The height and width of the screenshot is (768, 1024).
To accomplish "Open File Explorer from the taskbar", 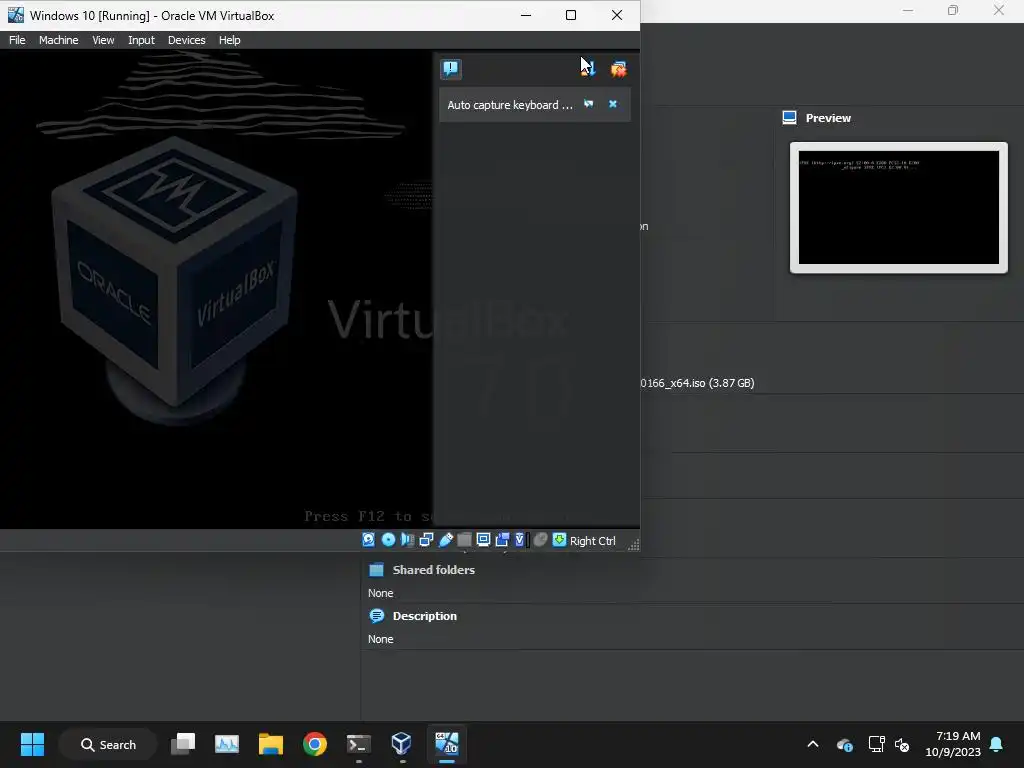I will click(270, 744).
